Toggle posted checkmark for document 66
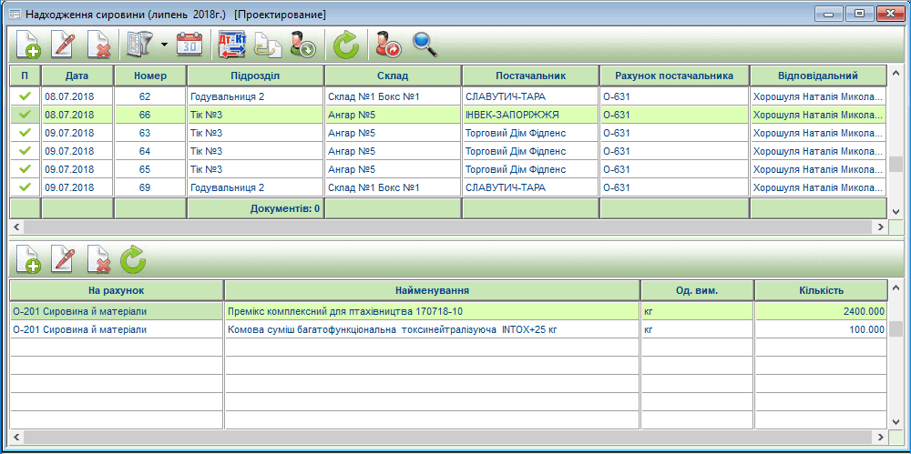 (25, 115)
